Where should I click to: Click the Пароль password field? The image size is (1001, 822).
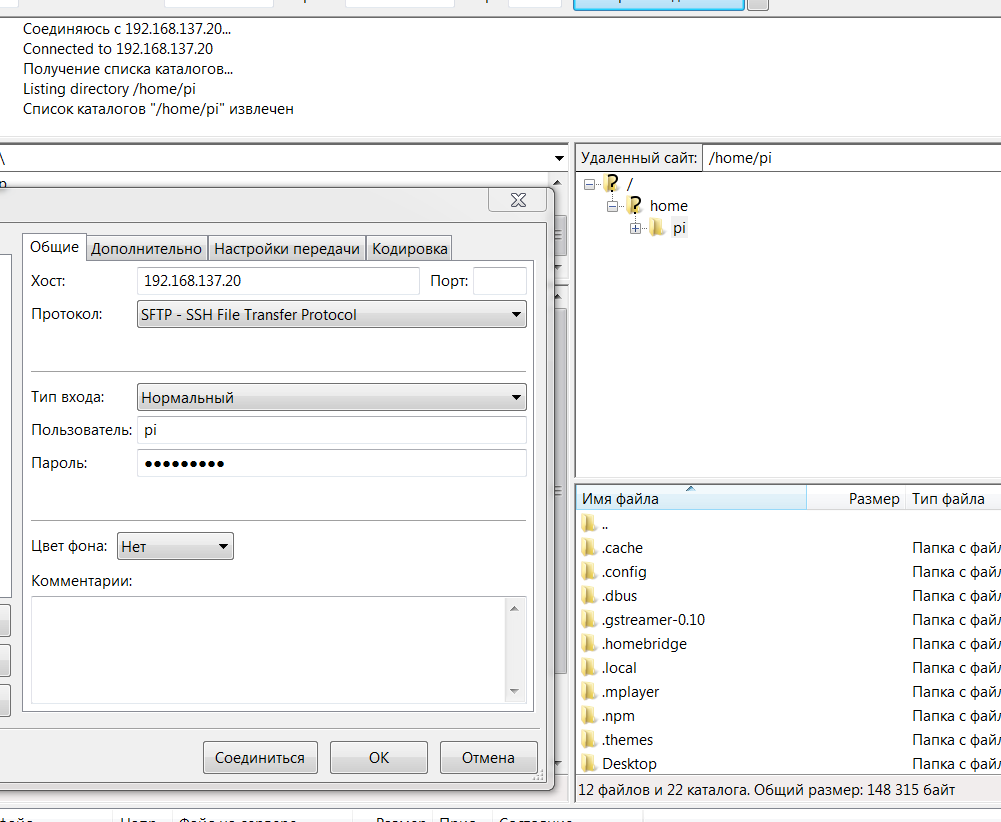(x=332, y=463)
